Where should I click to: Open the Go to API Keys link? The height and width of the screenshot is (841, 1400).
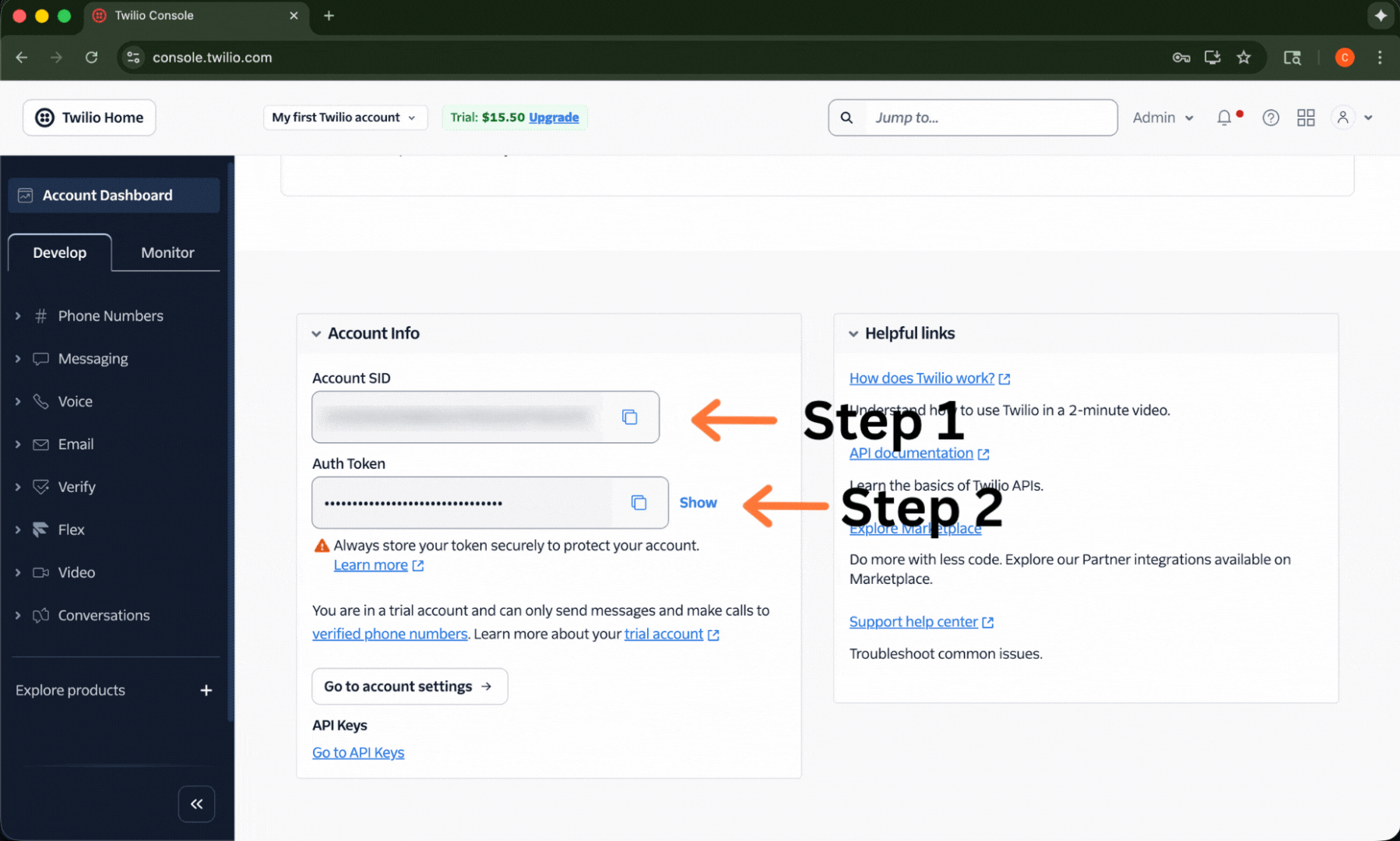(x=358, y=753)
